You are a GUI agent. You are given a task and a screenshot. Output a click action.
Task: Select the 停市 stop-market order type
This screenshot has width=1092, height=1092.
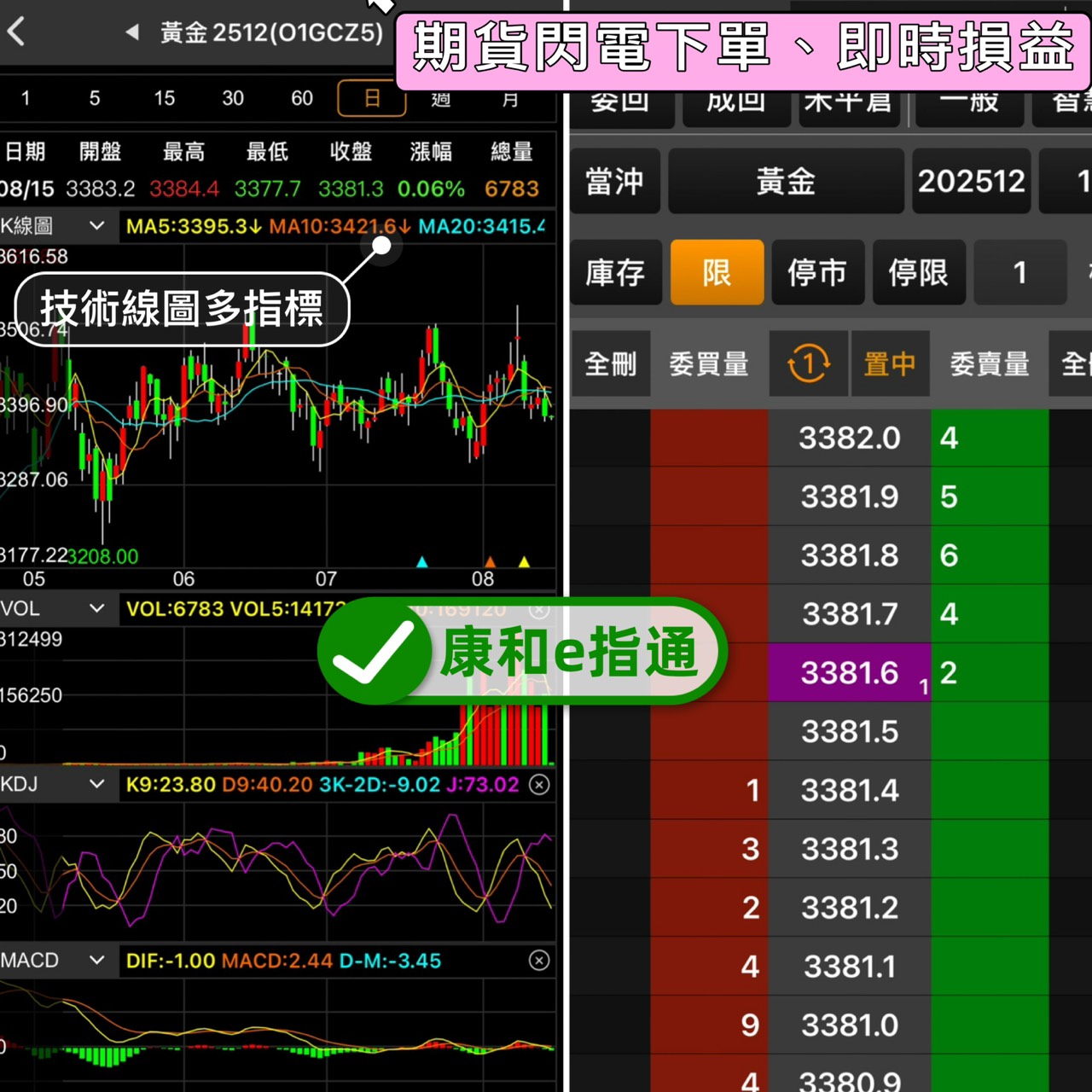click(x=817, y=273)
